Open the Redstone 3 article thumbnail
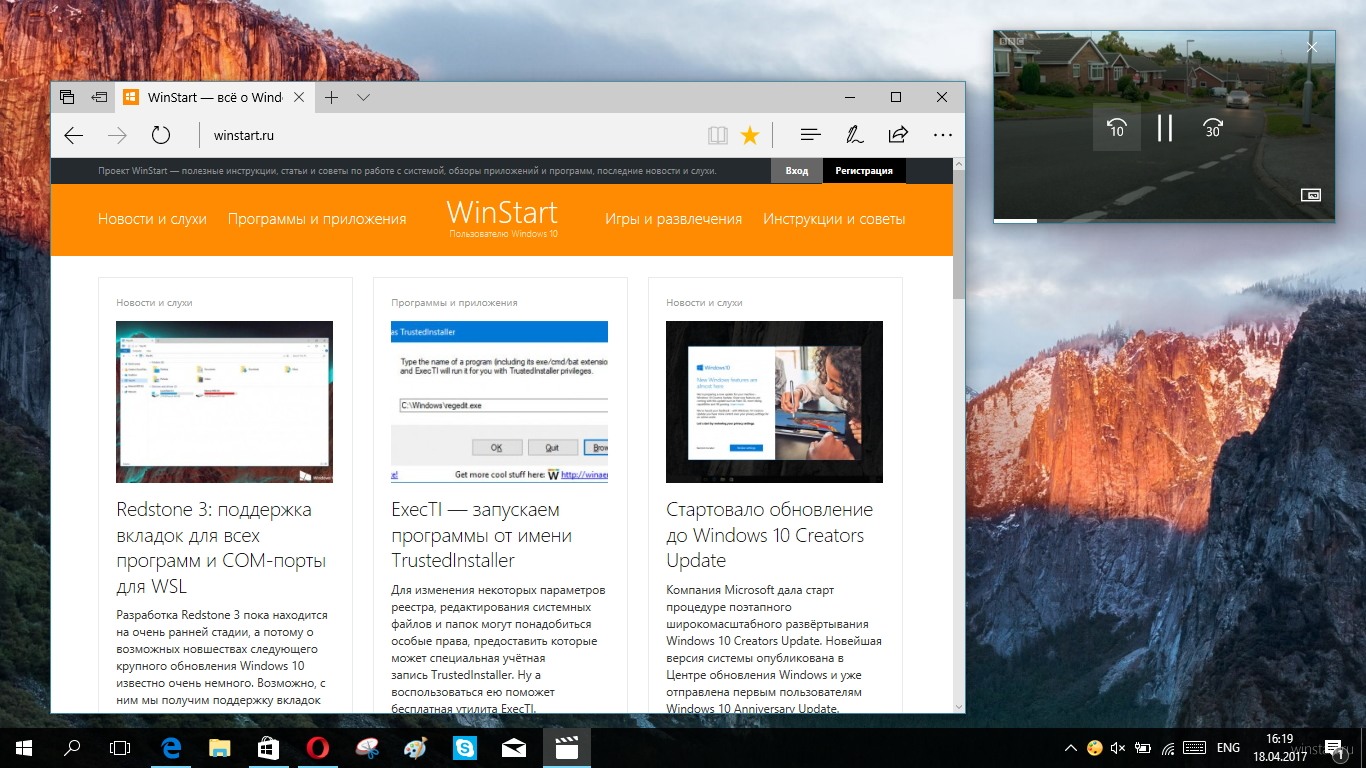 pyautogui.click(x=224, y=402)
